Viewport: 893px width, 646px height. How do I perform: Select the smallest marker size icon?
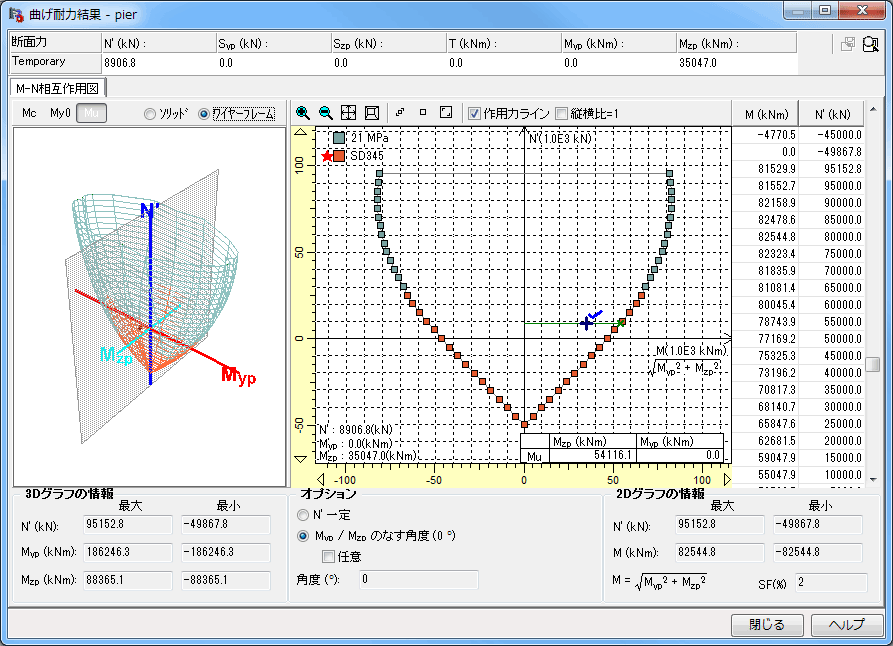pos(400,113)
